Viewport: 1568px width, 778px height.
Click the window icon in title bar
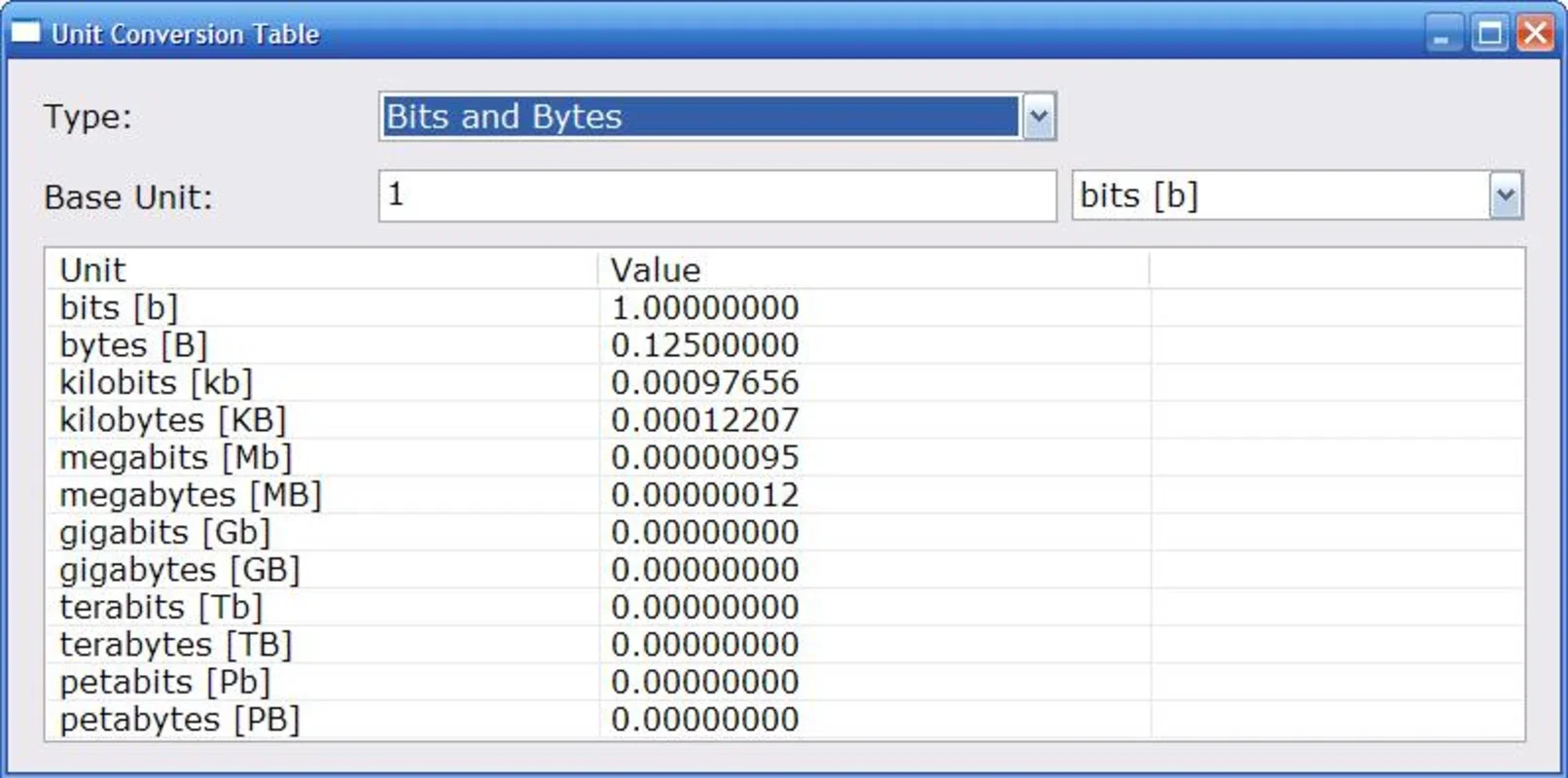point(26,33)
